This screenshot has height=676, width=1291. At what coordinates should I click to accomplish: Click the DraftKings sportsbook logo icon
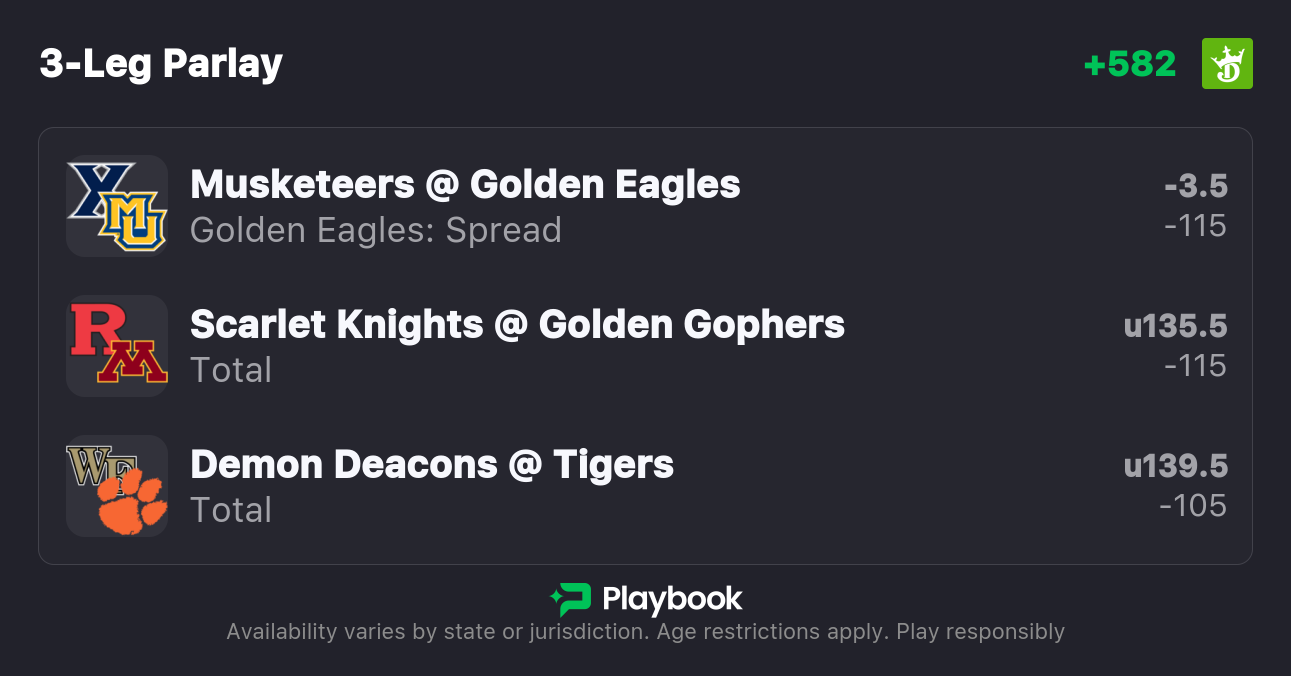tap(1227, 64)
